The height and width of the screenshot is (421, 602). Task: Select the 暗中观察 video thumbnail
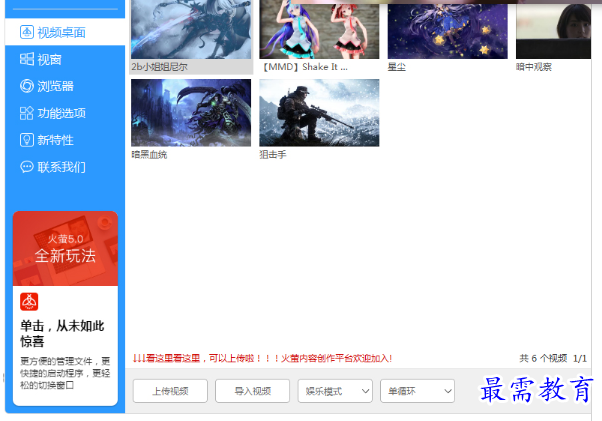pos(553,30)
